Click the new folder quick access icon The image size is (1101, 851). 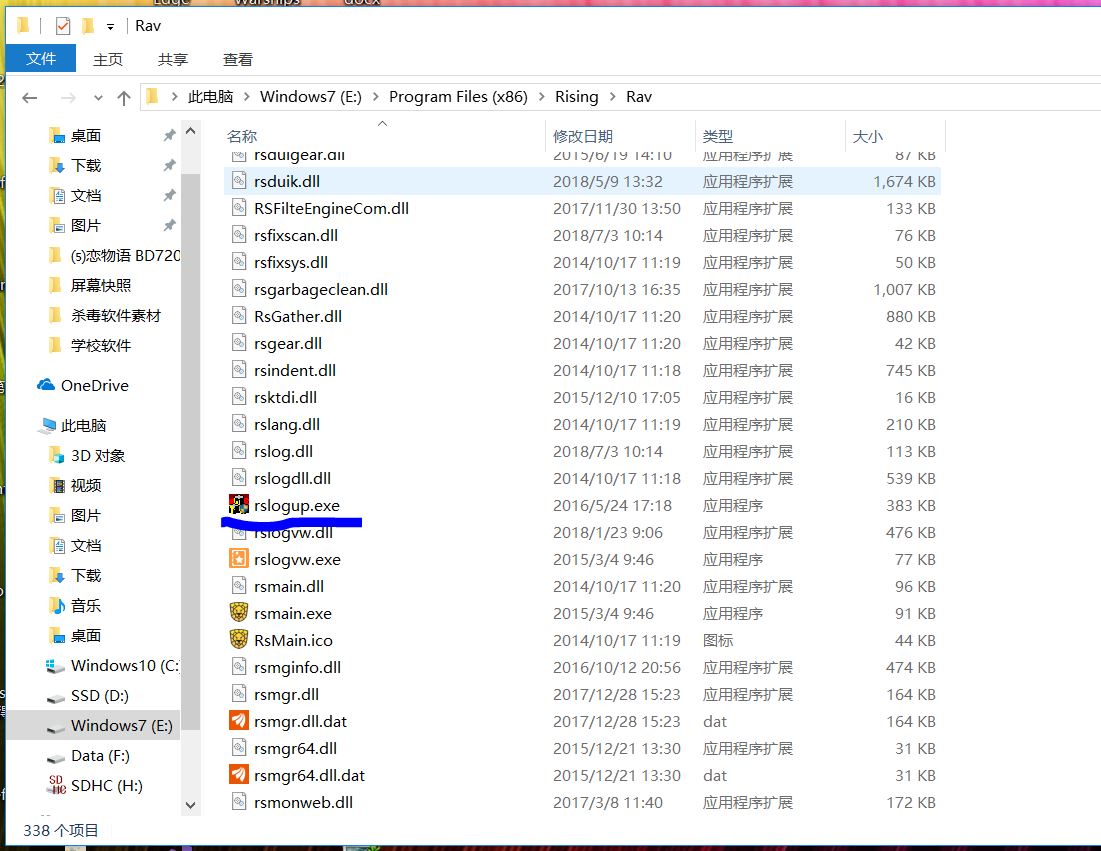[88, 26]
